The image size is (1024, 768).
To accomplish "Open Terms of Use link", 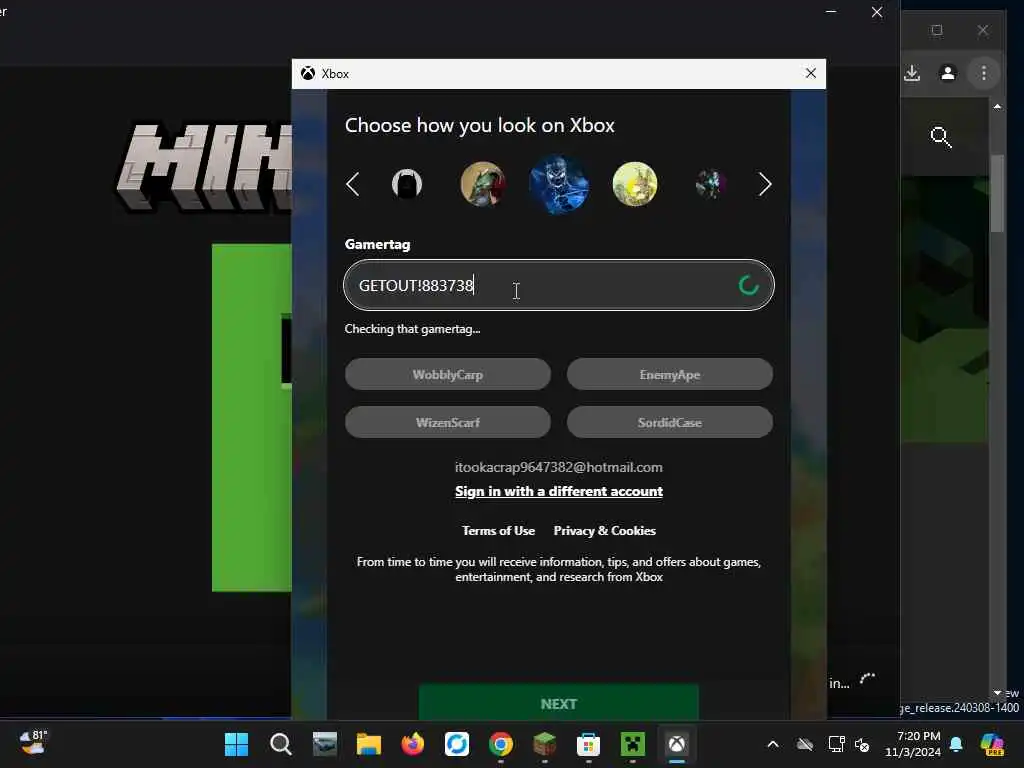I will click(498, 530).
